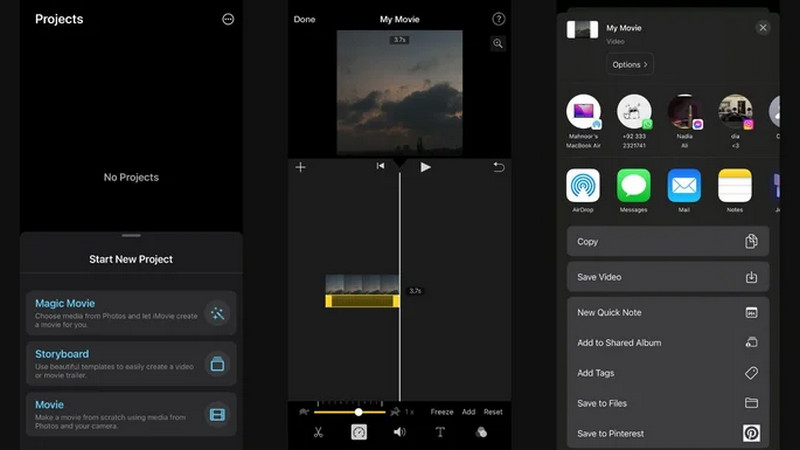Viewport: 800px width, 450px height.
Task: Open the help question mark icon
Action: (x=498, y=19)
